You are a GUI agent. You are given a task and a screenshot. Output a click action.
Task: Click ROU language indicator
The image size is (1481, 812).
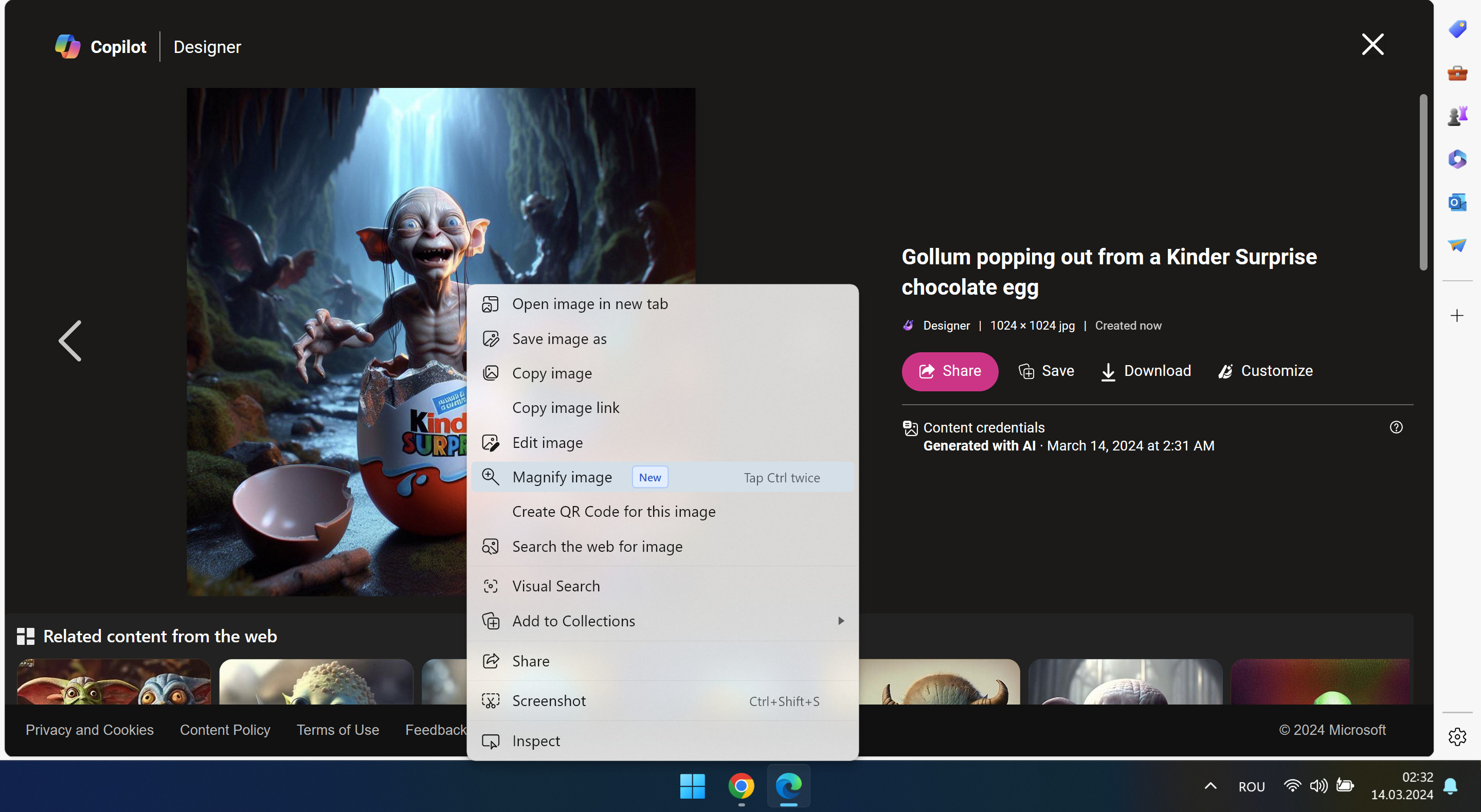(x=1251, y=787)
